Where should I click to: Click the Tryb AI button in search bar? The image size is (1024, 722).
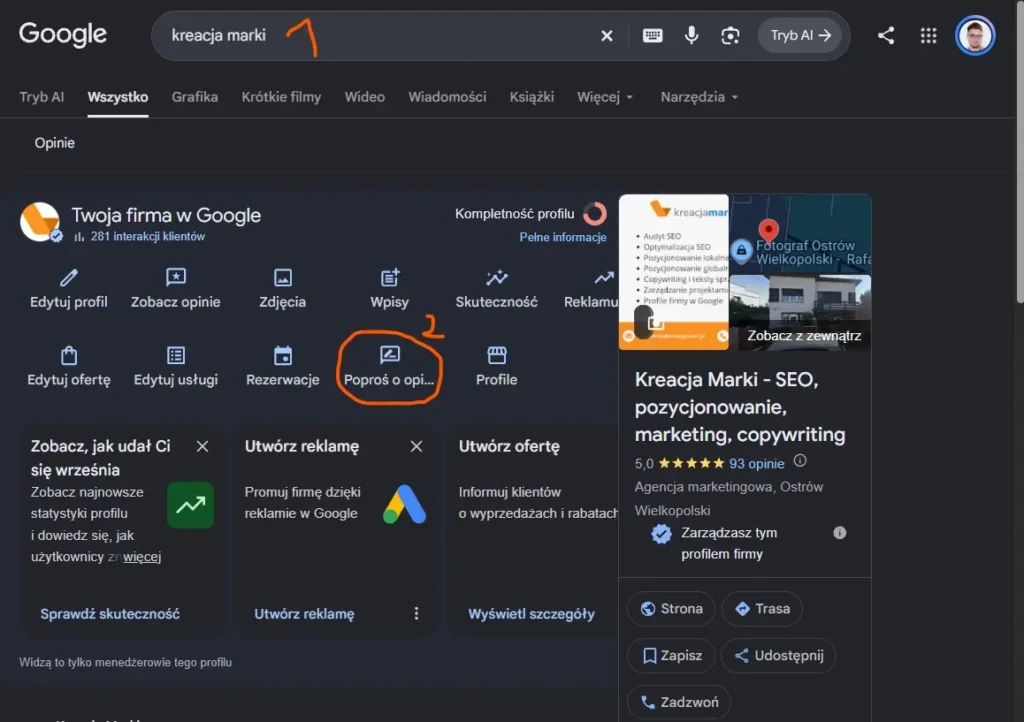pyautogui.click(x=800, y=36)
